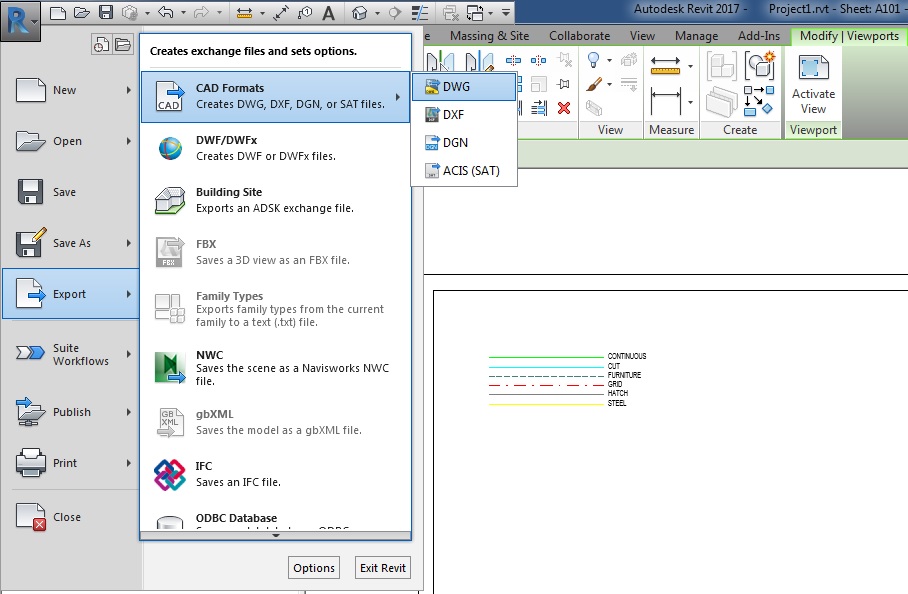Click the STEEL legend label on the sheet
908x594 pixels.
pos(617,403)
